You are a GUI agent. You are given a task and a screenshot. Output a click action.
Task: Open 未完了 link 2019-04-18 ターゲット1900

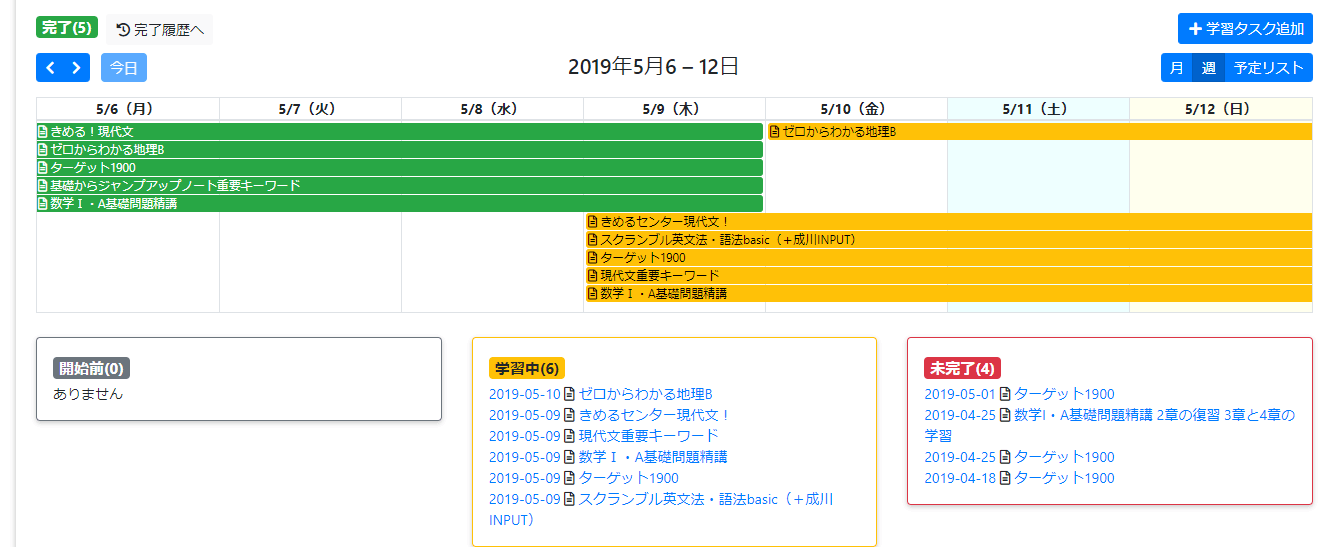[x=1019, y=478]
